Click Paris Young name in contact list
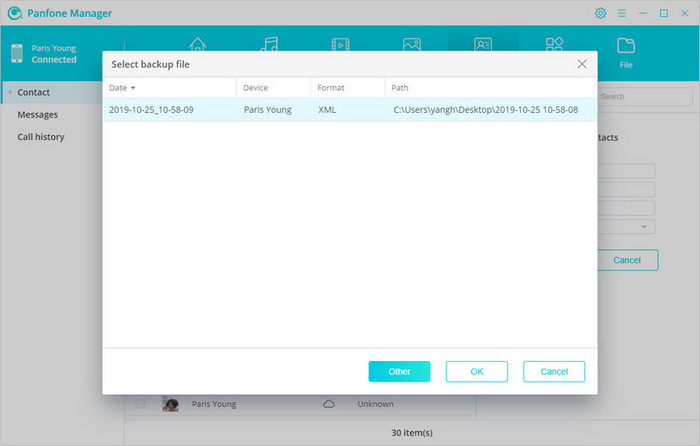Image resolution: width=700 pixels, height=446 pixels. (x=214, y=404)
